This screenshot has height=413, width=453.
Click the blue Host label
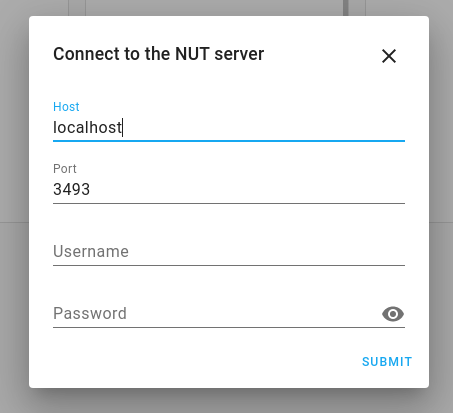pos(66,107)
